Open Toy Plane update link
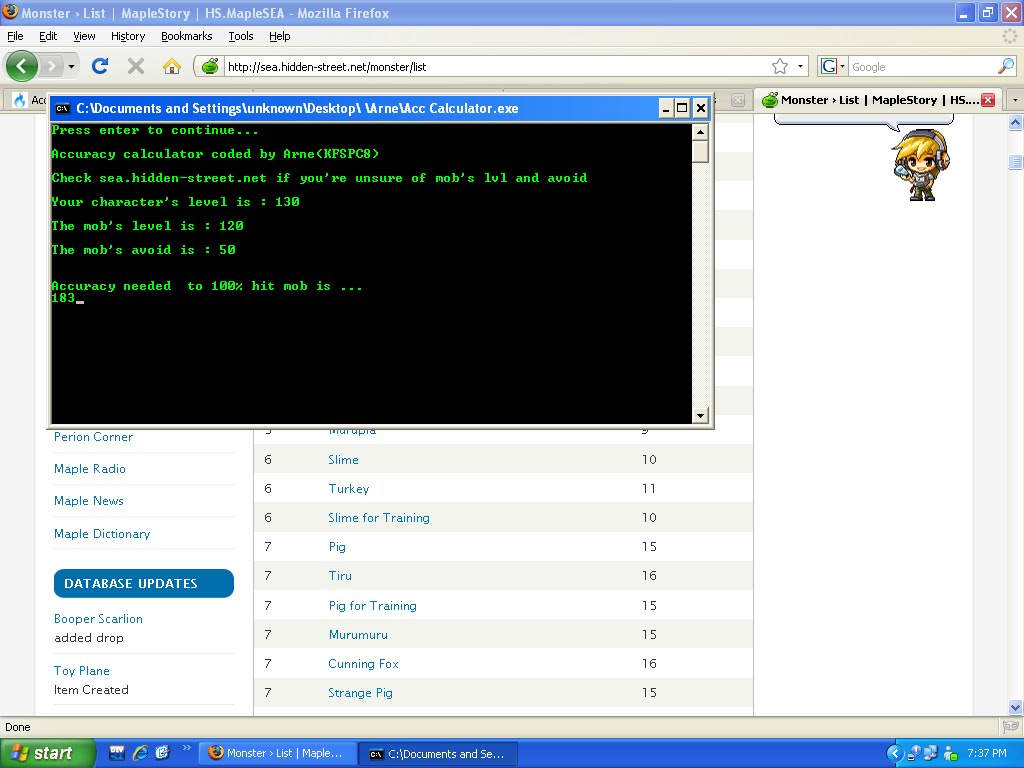The image size is (1024, 768). tap(82, 671)
